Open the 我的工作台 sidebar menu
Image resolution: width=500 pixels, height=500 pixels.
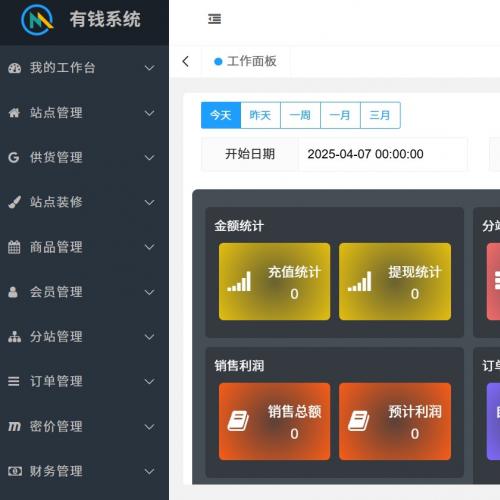84,68
